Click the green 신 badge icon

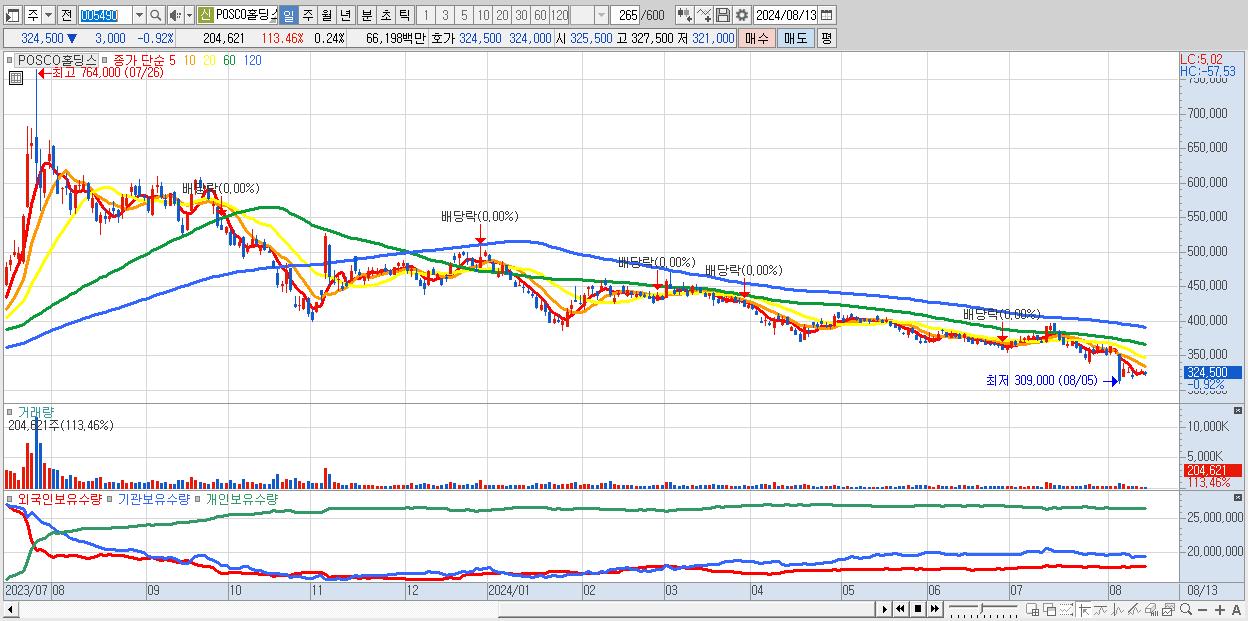click(x=205, y=15)
